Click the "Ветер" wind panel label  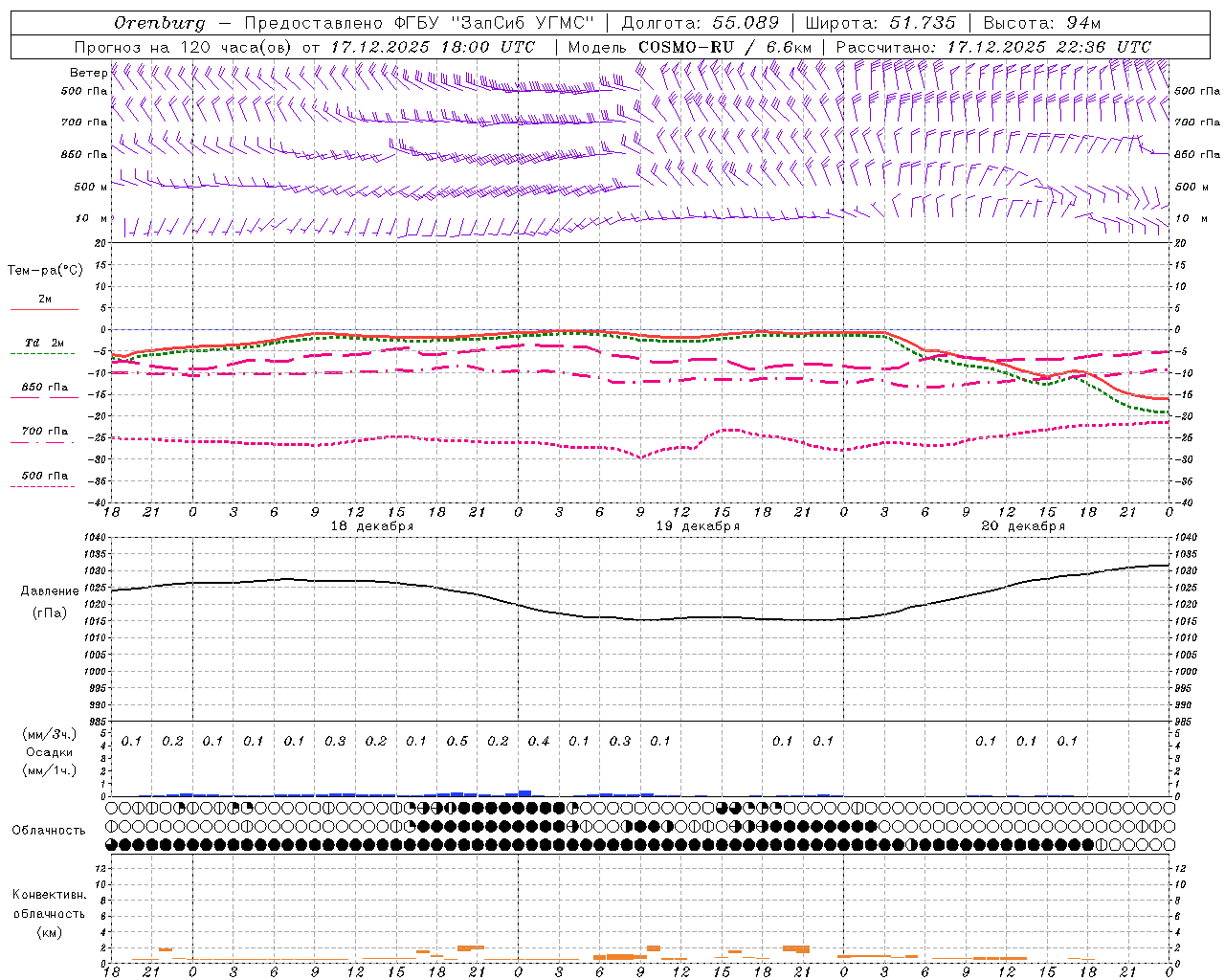pyautogui.click(x=88, y=73)
